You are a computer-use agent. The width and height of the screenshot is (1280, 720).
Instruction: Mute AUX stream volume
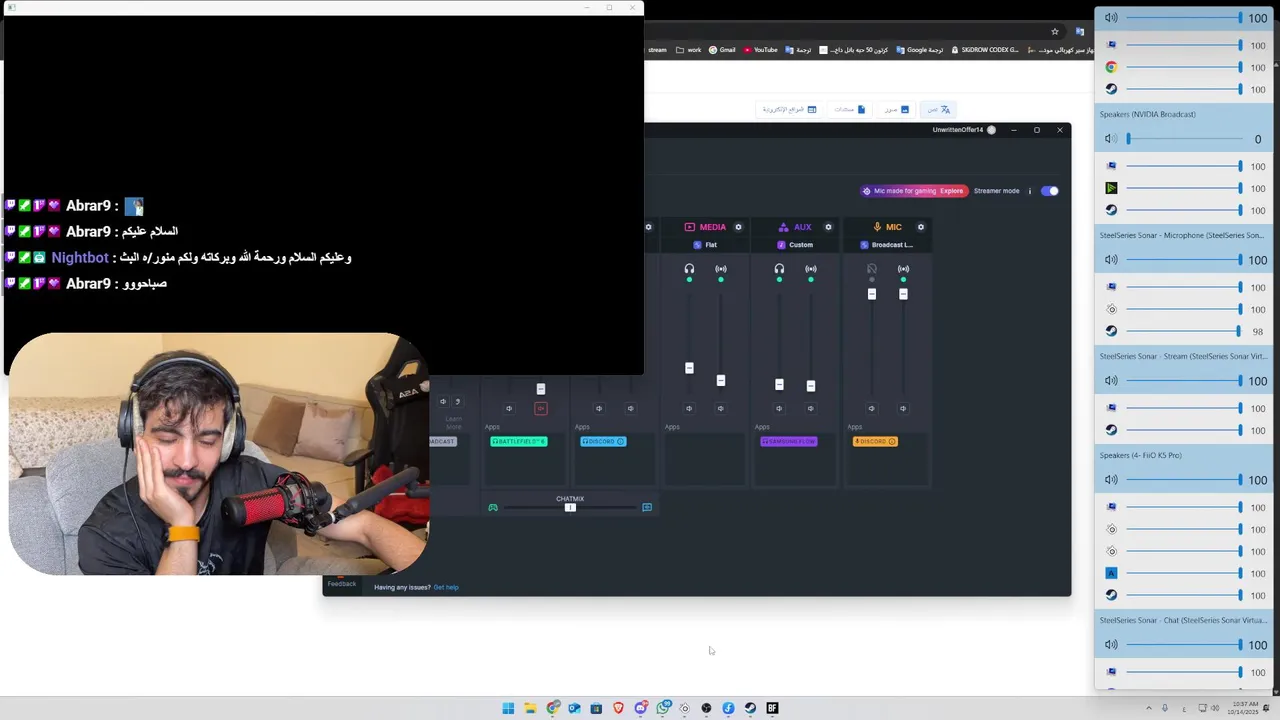pyautogui.click(x=811, y=408)
